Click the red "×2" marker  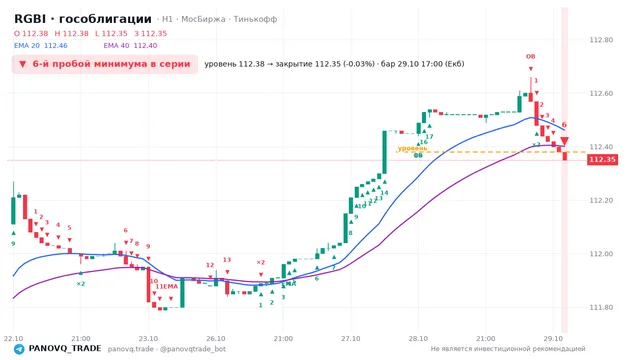(260, 262)
